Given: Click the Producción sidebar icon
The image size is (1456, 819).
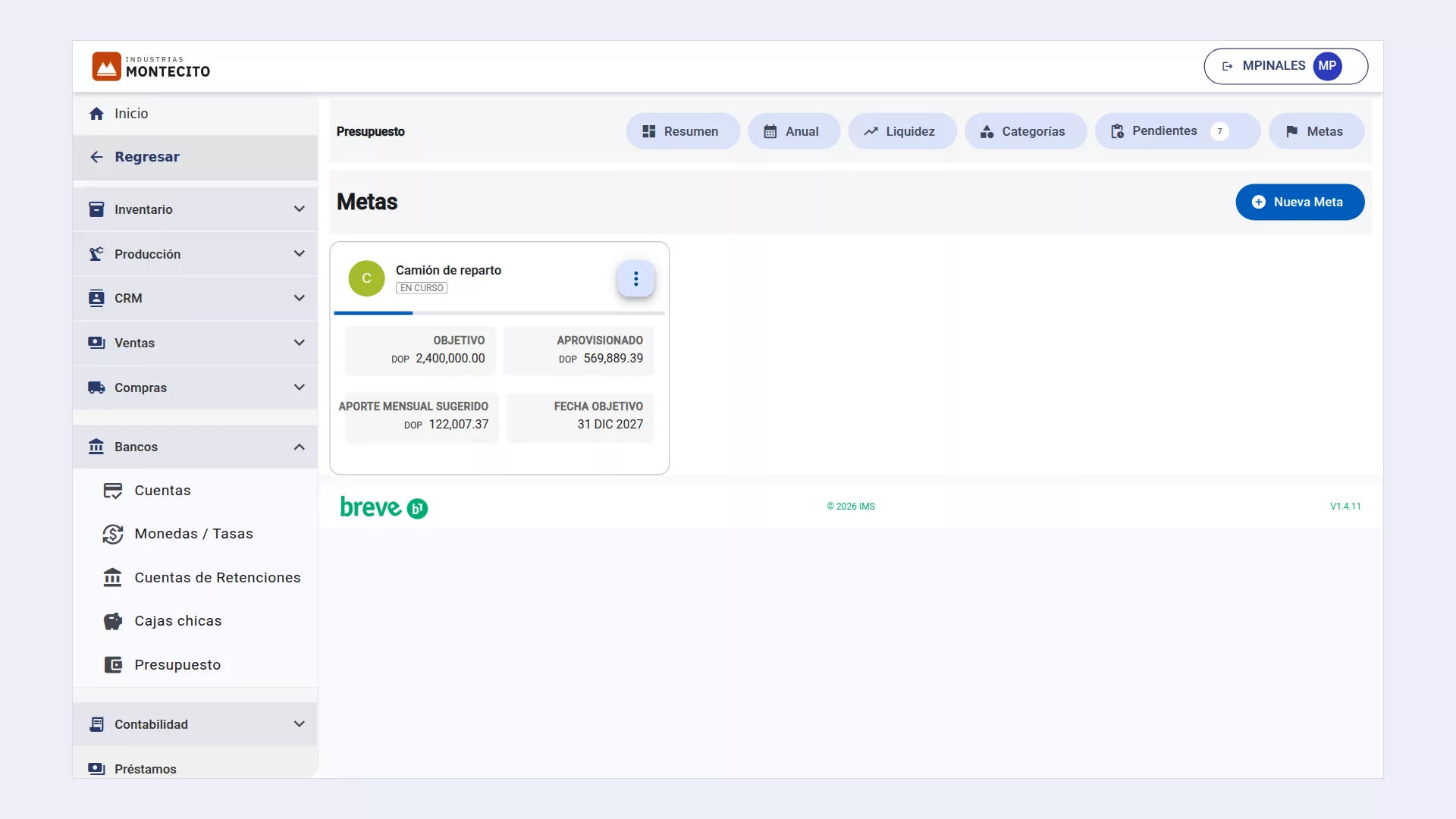Looking at the screenshot, I should point(96,254).
